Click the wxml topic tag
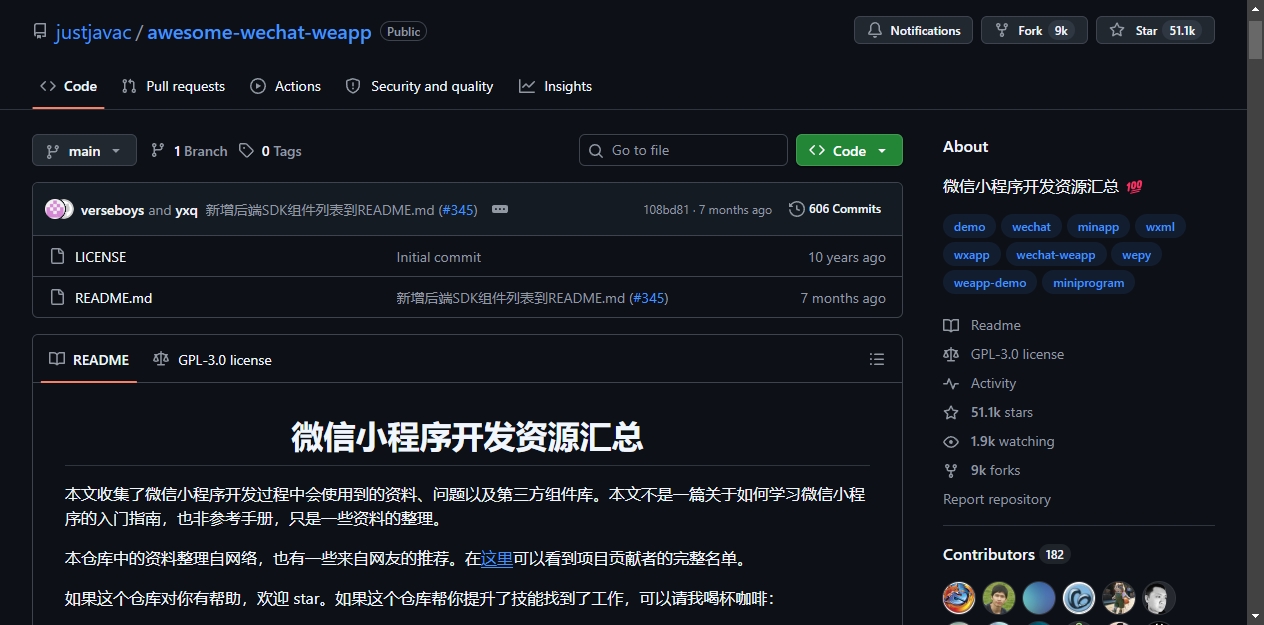Image resolution: width=1264 pixels, height=625 pixels. [1160, 227]
